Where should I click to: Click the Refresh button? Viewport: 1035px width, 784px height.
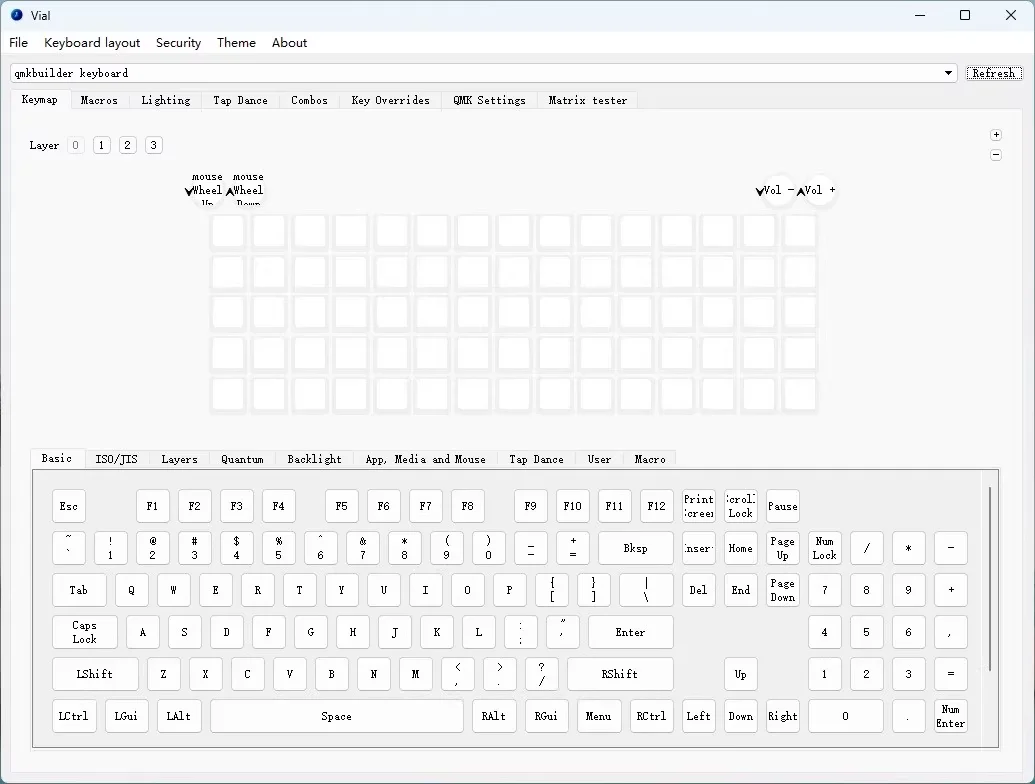(x=993, y=73)
